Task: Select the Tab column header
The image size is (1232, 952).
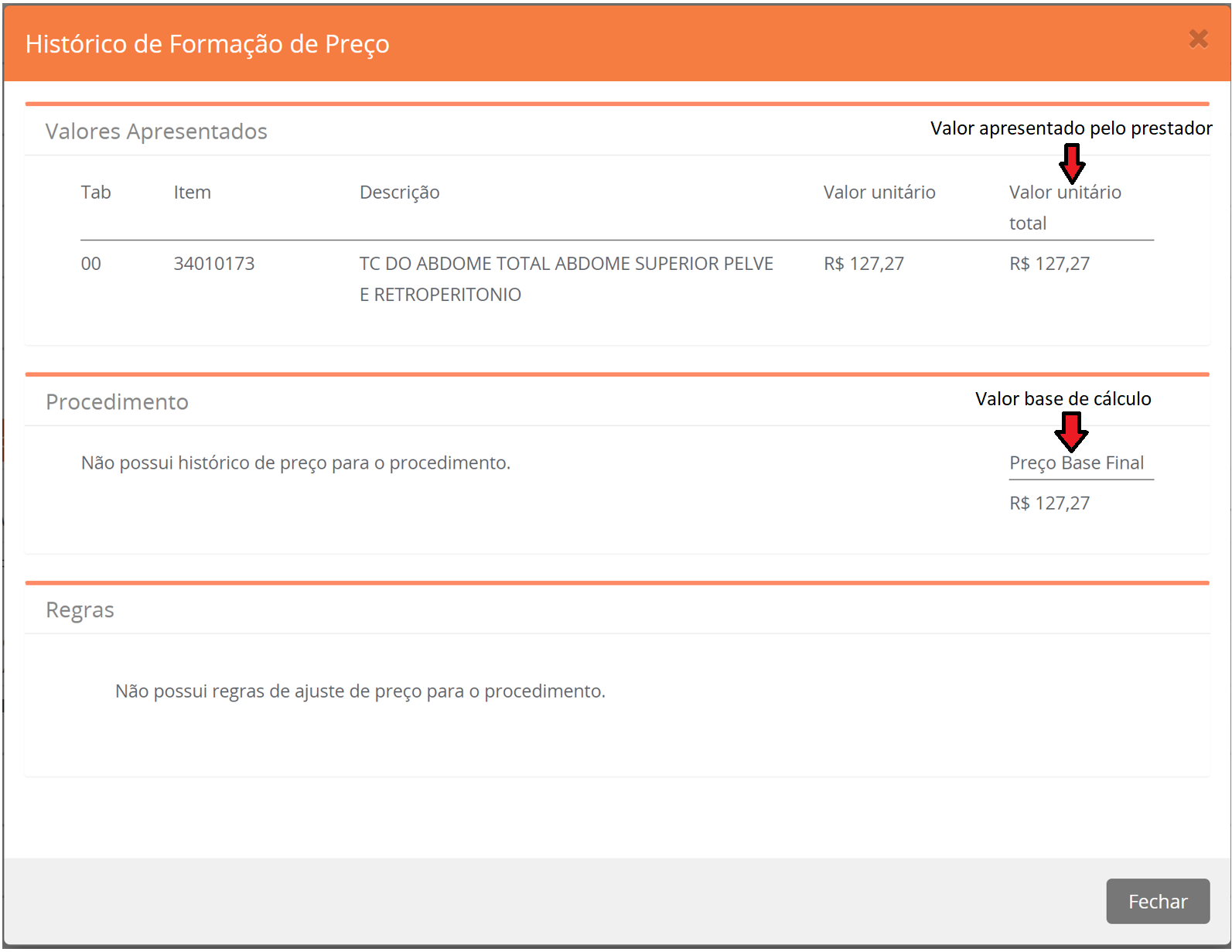Action: pyautogui.click(x=96, y=193)
